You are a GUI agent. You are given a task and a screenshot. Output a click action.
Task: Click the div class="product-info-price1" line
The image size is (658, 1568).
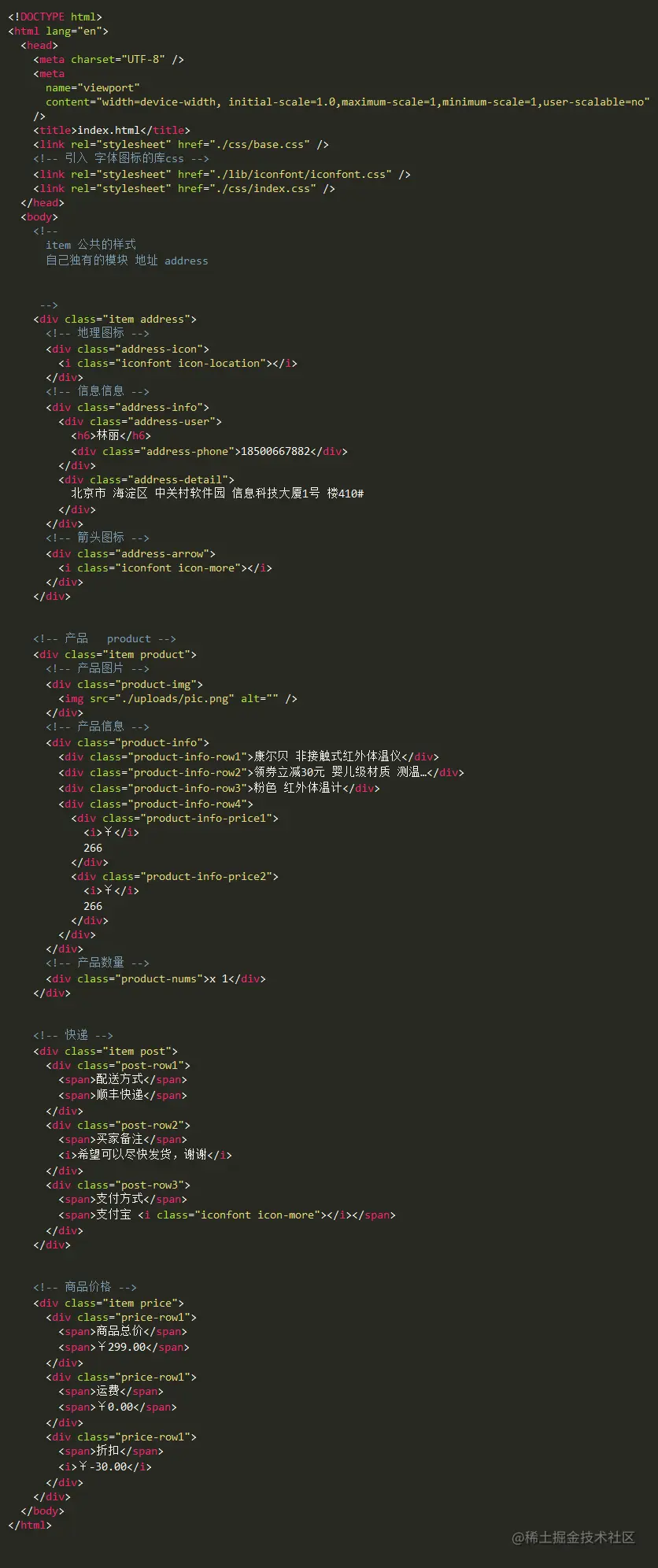[x=175, y=818]
